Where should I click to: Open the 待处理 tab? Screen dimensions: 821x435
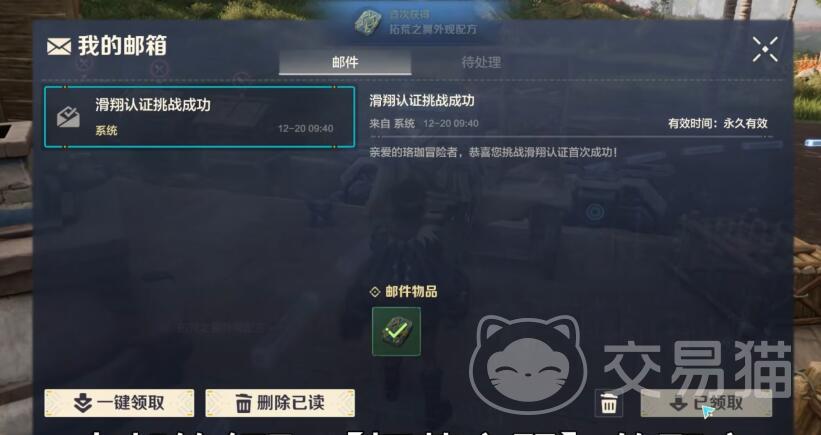tap(481, 63)
